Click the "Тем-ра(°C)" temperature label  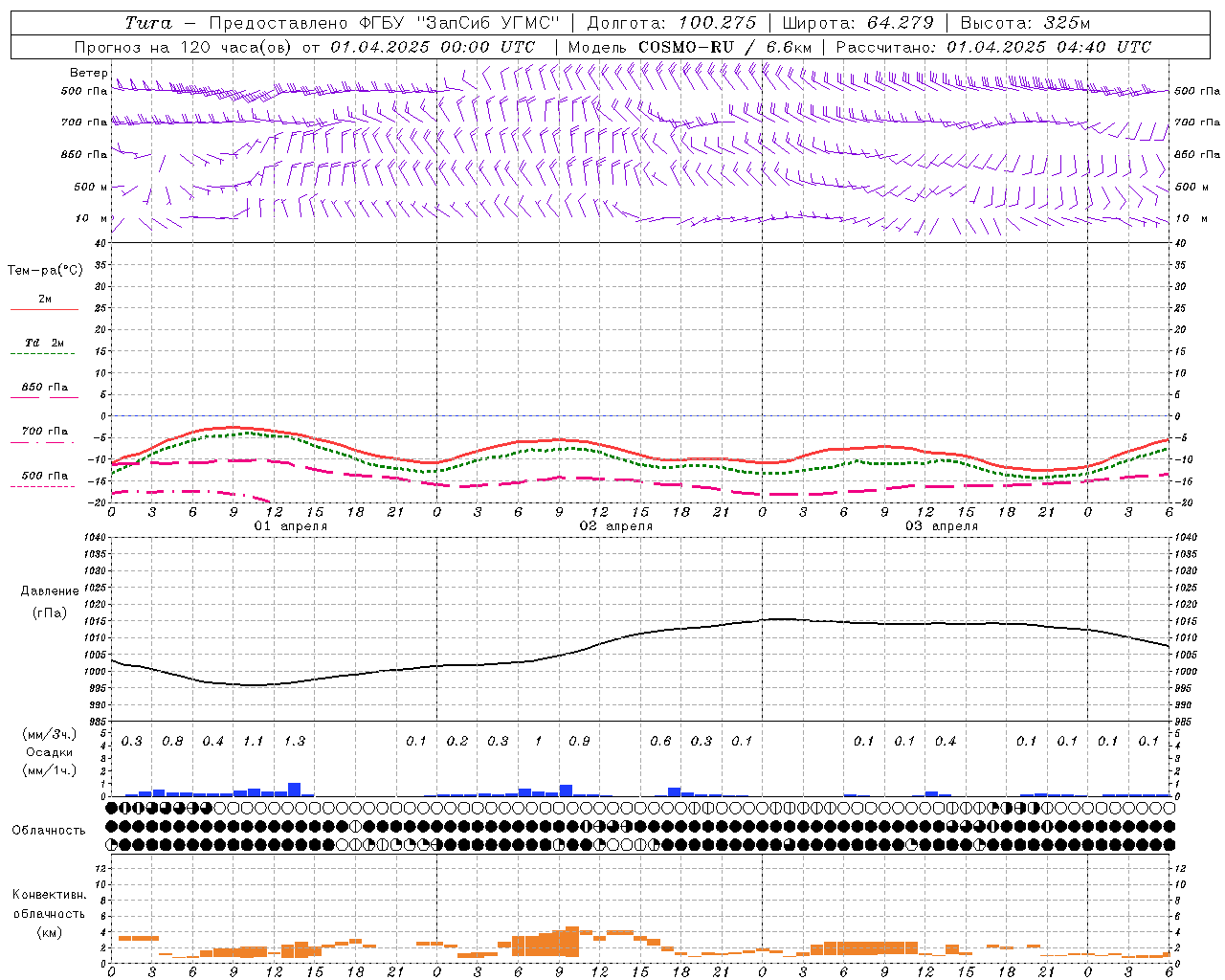coord(45,271)
